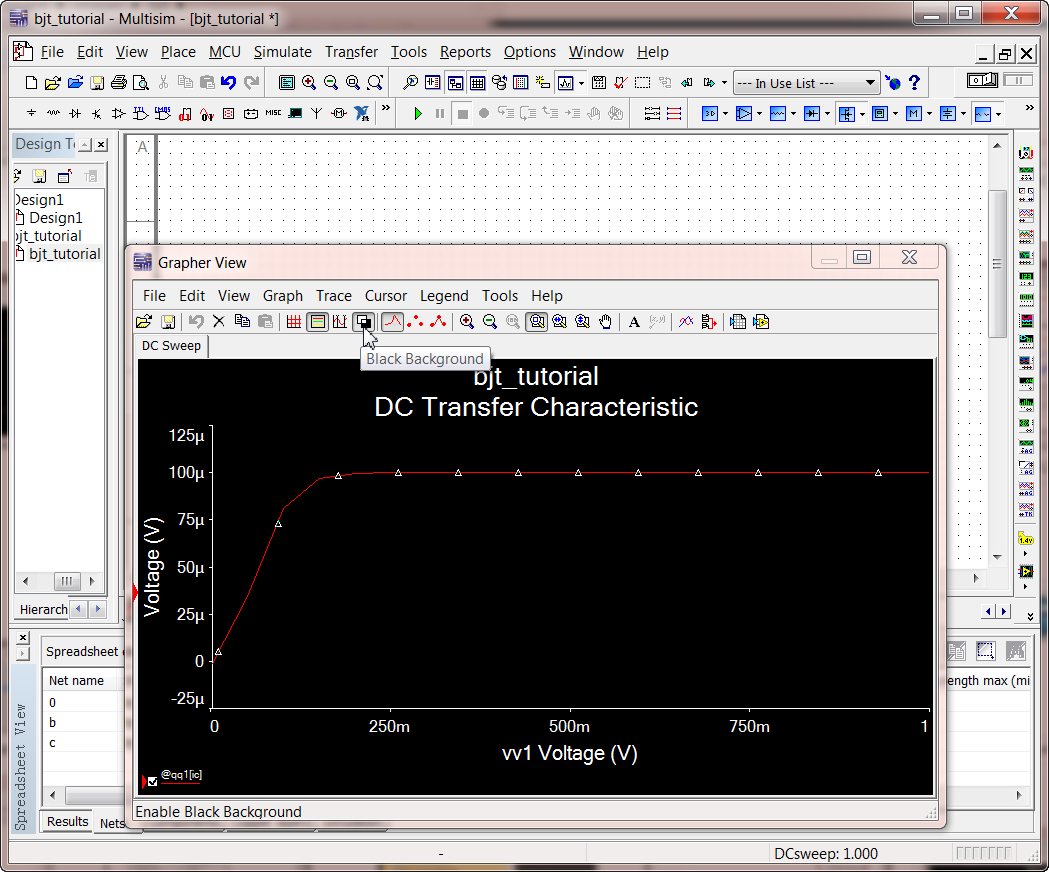
Task: Open the Simulate menu
Action: 282,52
